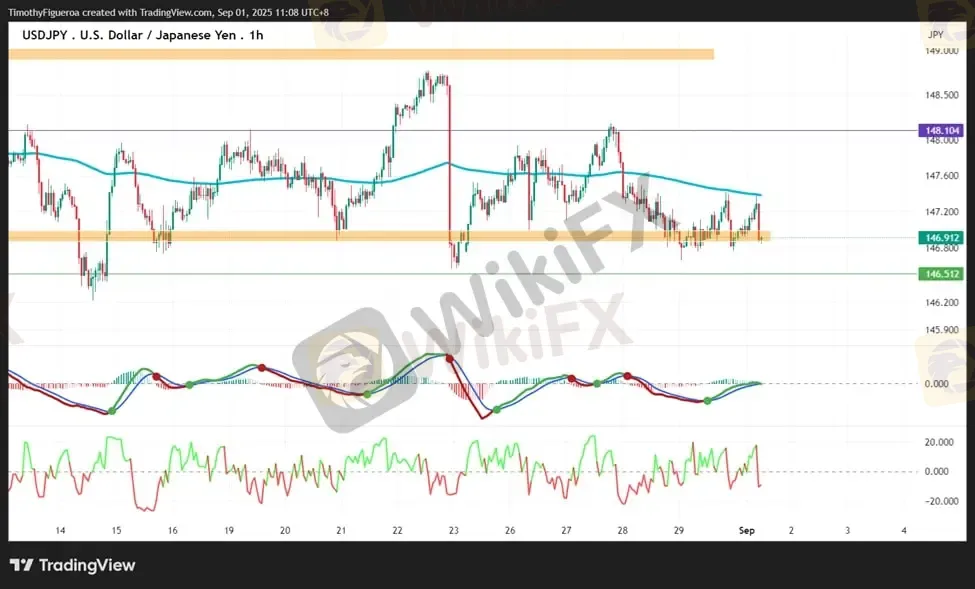Click the green 146.512 price level label
Viewport: 975px width, 589px height.
pyautogui.click(x=941, y=274)
